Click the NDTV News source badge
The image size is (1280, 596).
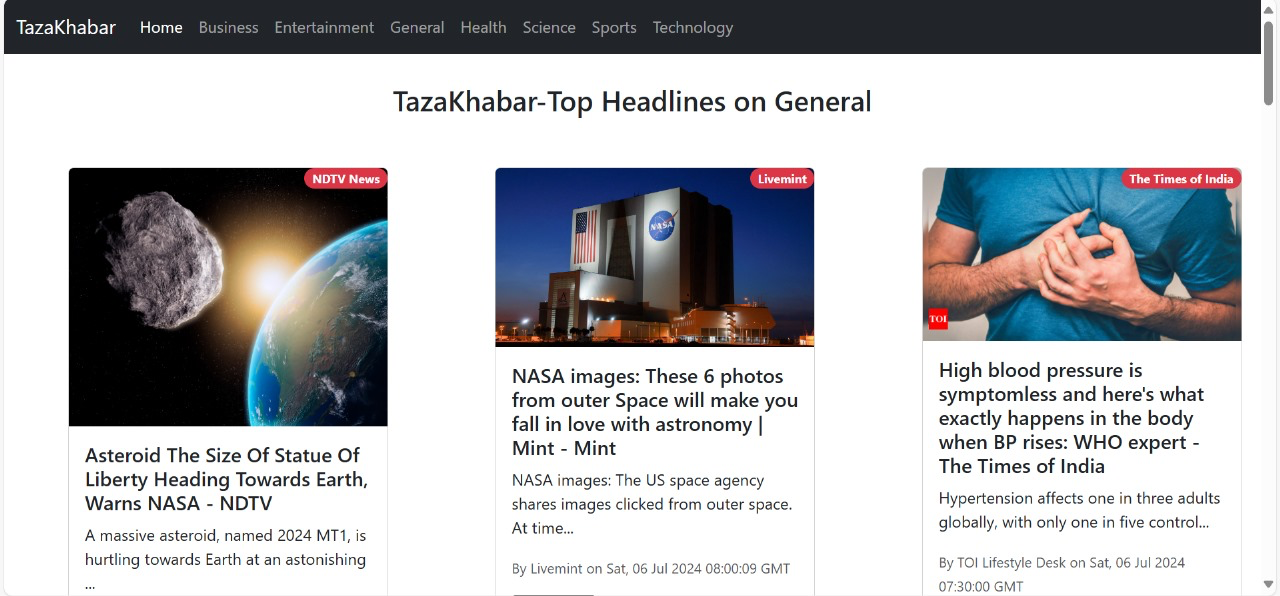pyautogui.click(x=346, y=179)
